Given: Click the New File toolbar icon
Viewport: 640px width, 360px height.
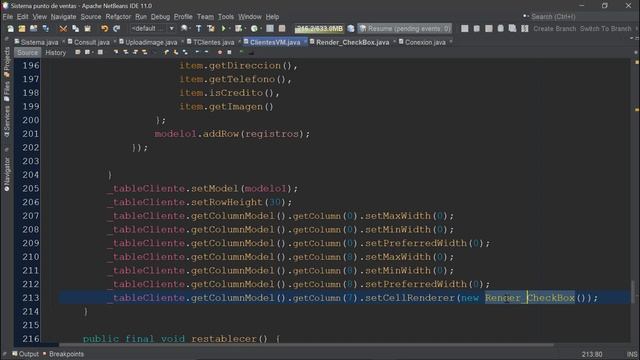Looking at the screenshot, I should 10,29.
